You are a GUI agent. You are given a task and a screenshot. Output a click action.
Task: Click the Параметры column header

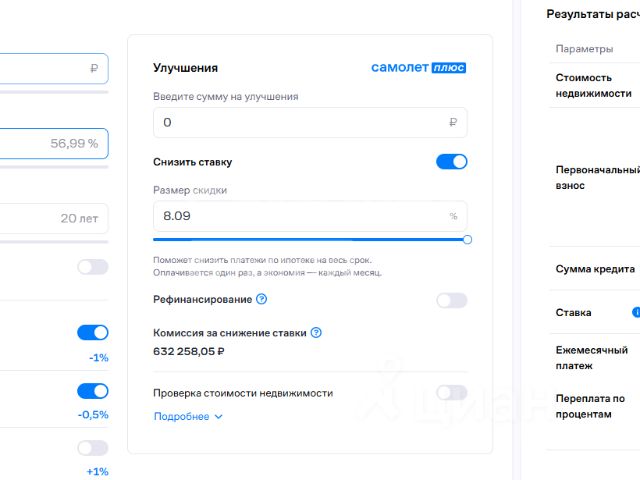coord(584,49)
